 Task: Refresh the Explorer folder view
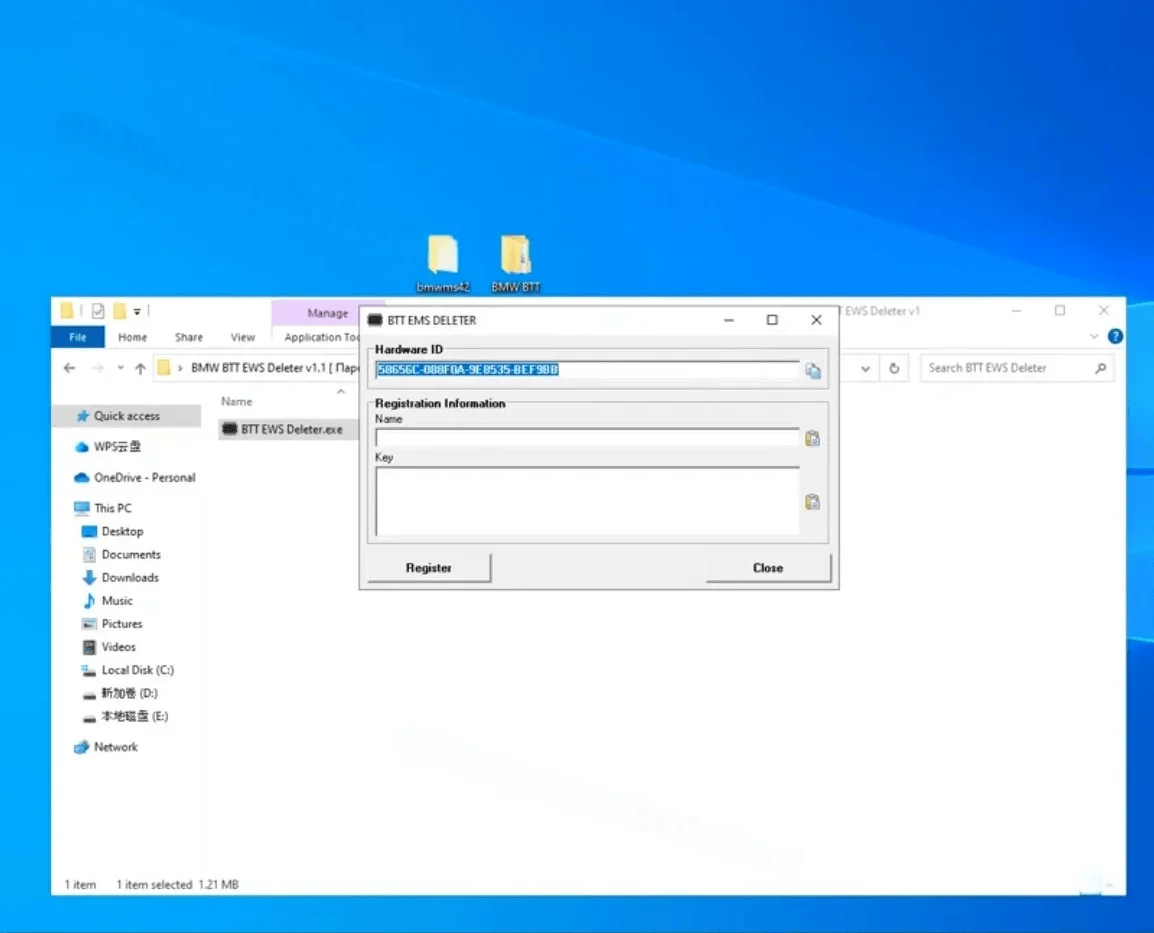894,368
